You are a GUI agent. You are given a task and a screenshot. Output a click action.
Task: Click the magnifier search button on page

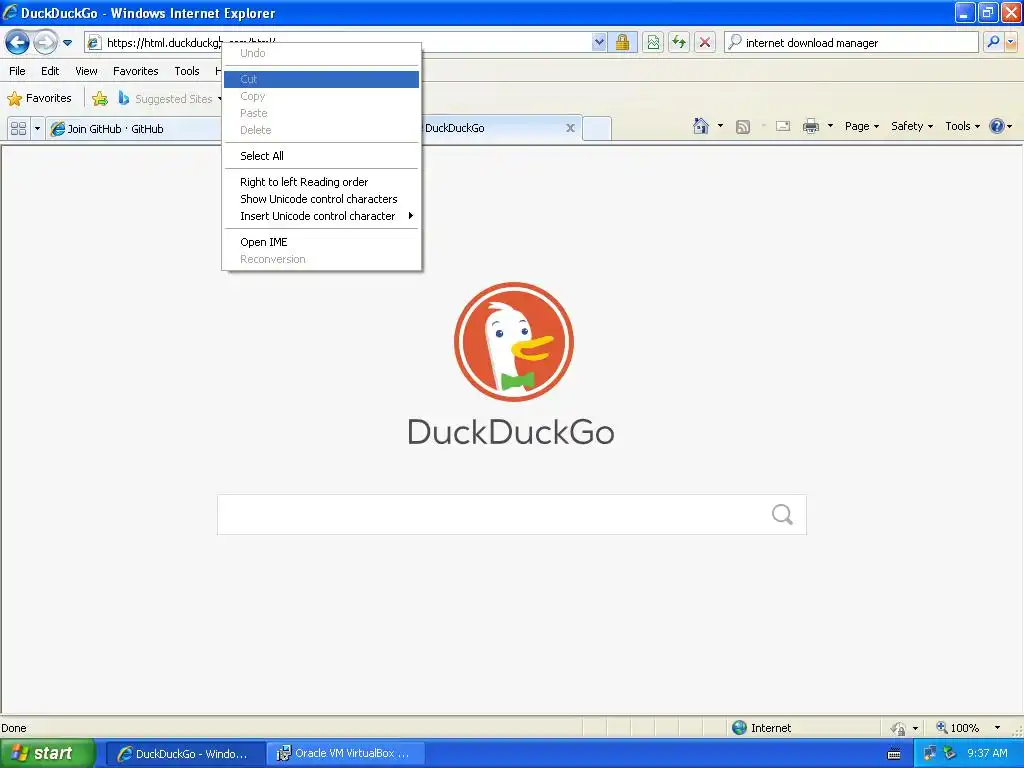[x=782, y=515]
